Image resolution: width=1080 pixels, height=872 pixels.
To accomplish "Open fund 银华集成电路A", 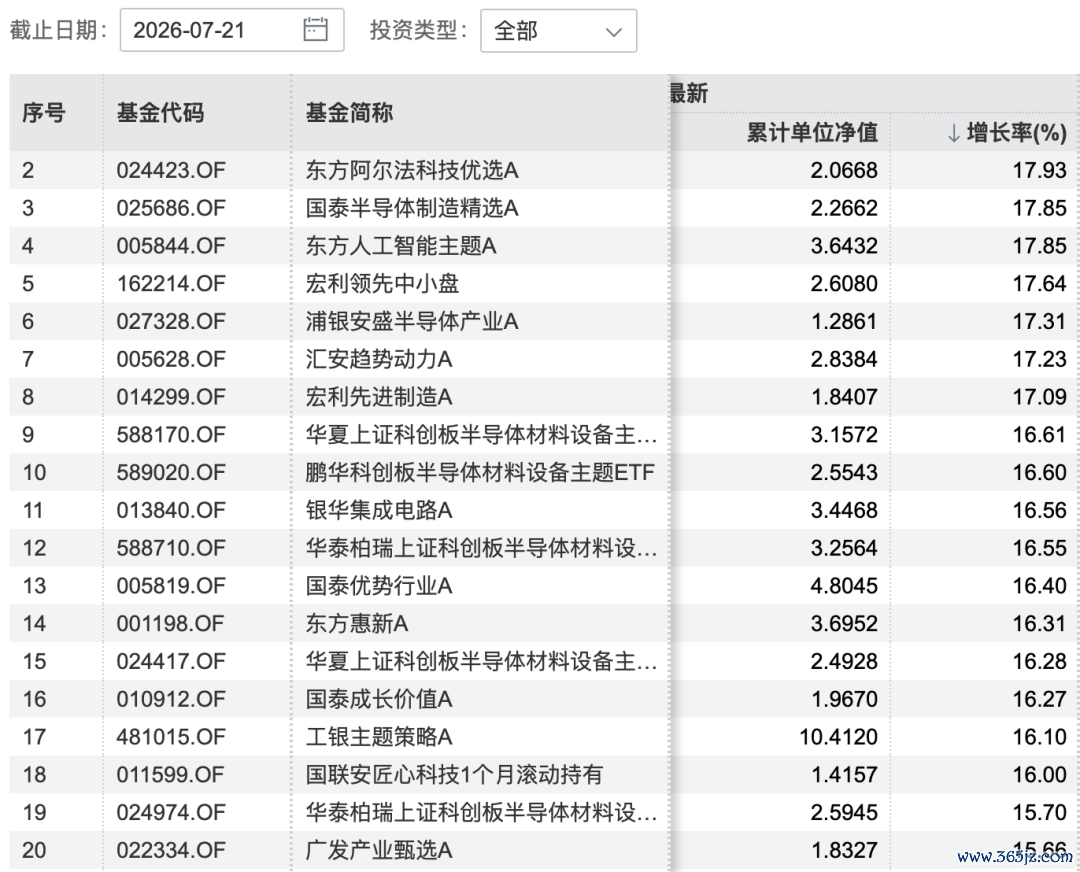I will [x=379, y=511].
